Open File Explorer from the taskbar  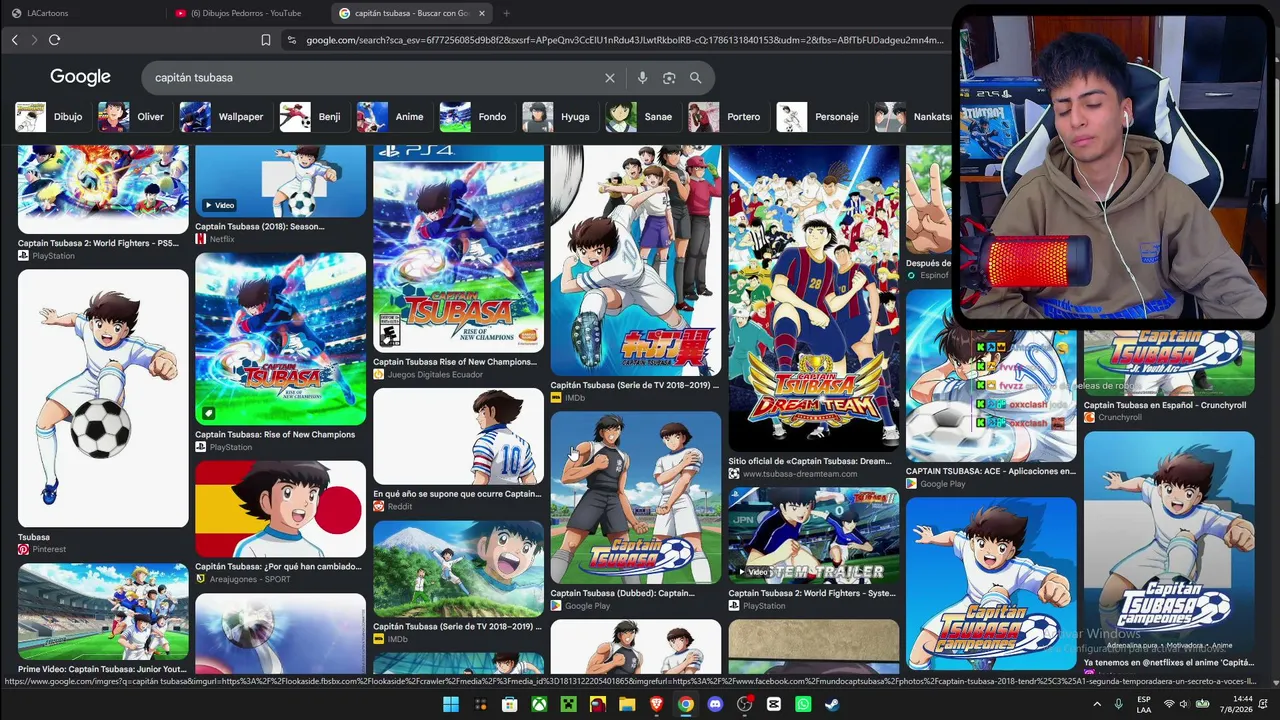pos(627,704)
